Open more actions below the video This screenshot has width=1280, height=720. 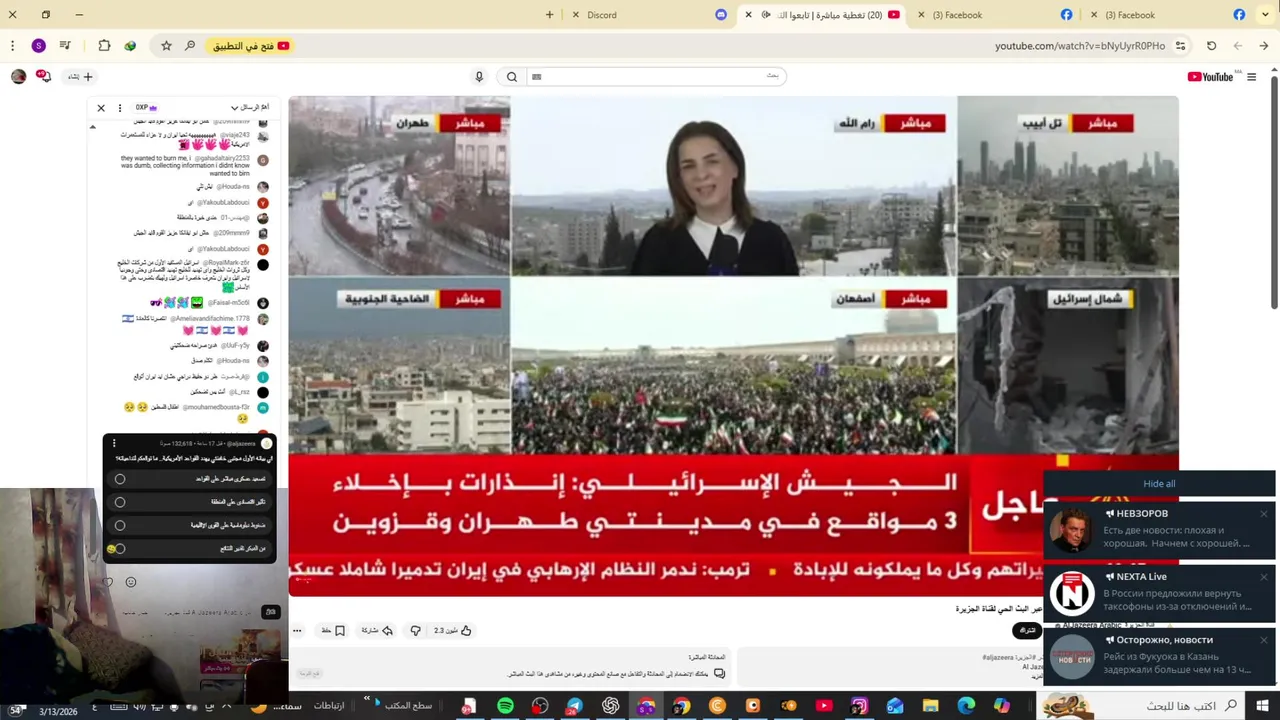(x=297, y=631)
